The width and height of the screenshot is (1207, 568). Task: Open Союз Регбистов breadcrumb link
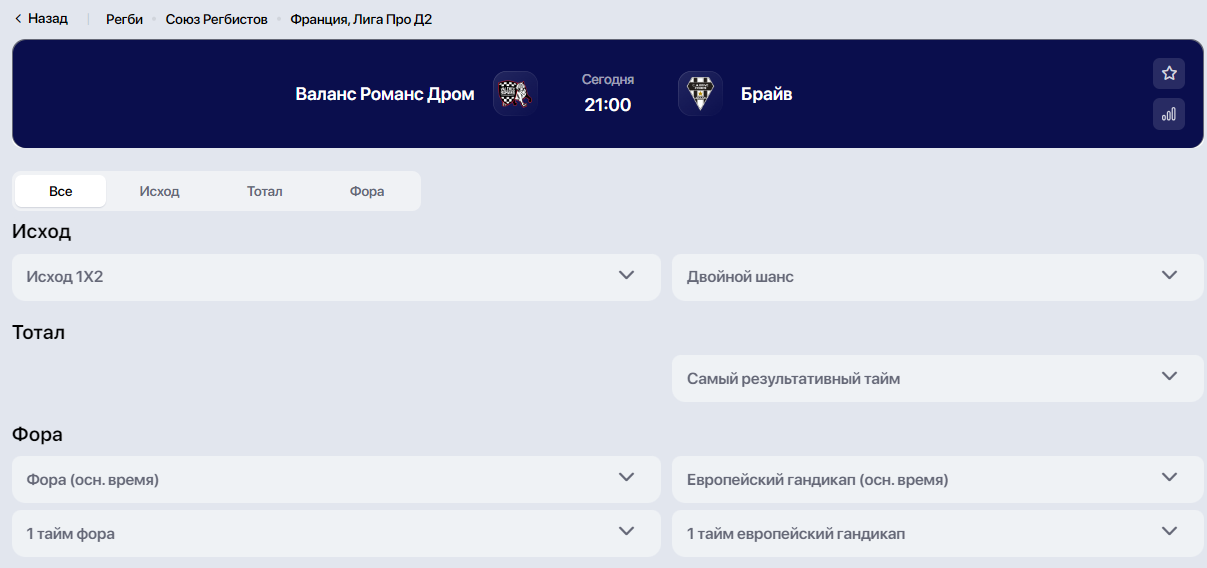[x=217, y=20]
